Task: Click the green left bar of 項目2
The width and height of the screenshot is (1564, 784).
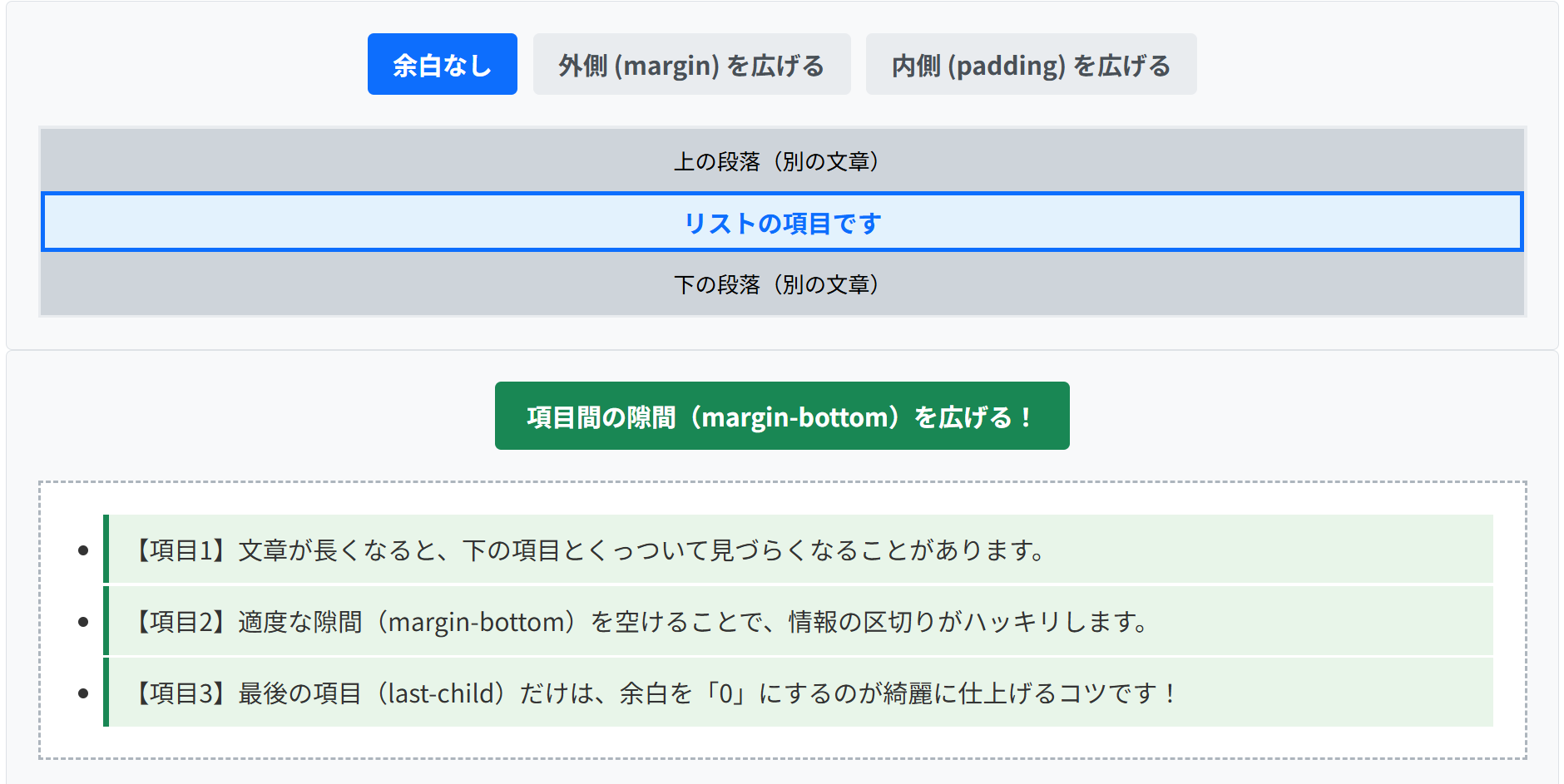Action: 106,621
